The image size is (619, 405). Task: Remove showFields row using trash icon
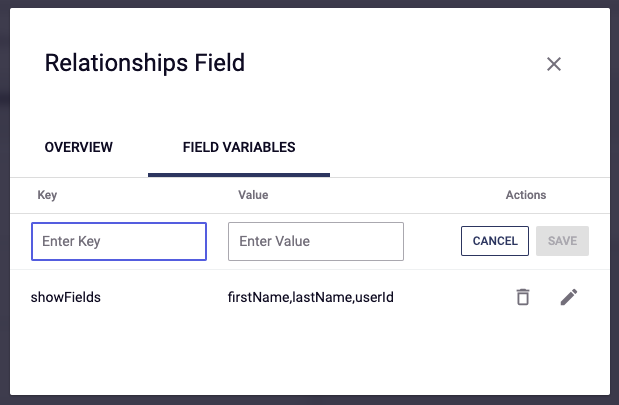tap(522, 297)
